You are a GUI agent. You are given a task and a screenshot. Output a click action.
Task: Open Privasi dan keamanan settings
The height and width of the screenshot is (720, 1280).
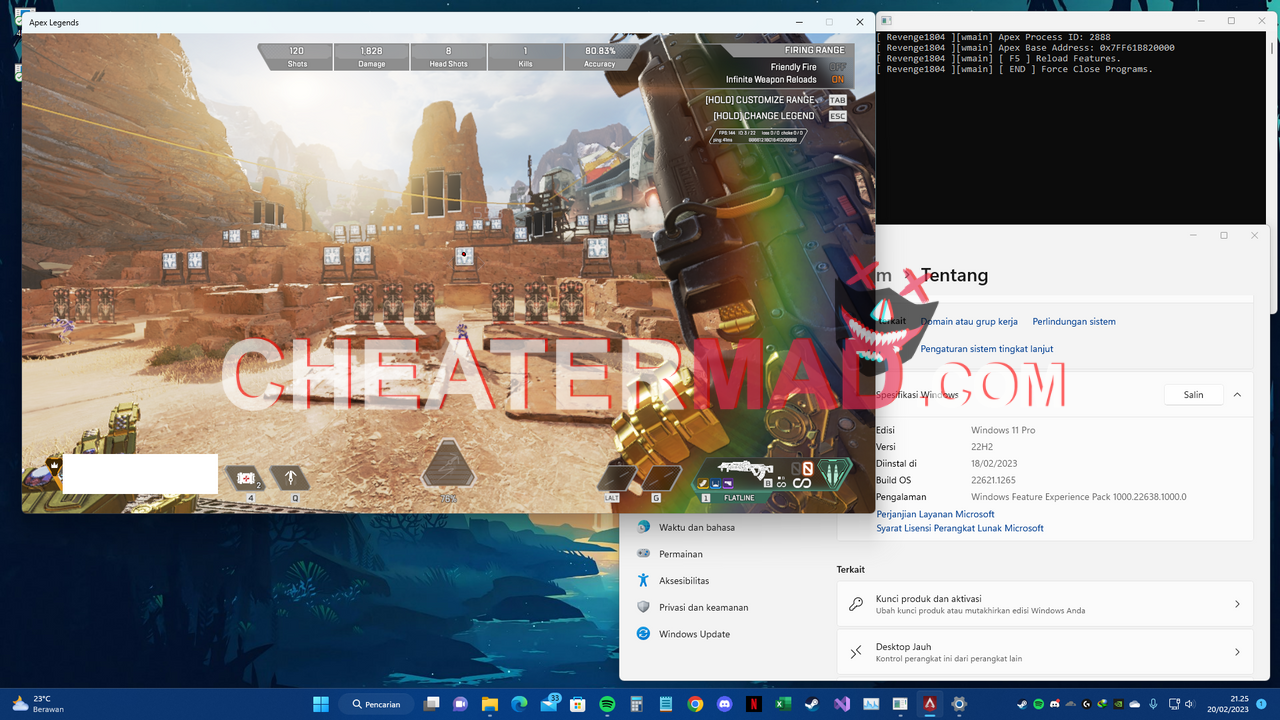point(703,608)
